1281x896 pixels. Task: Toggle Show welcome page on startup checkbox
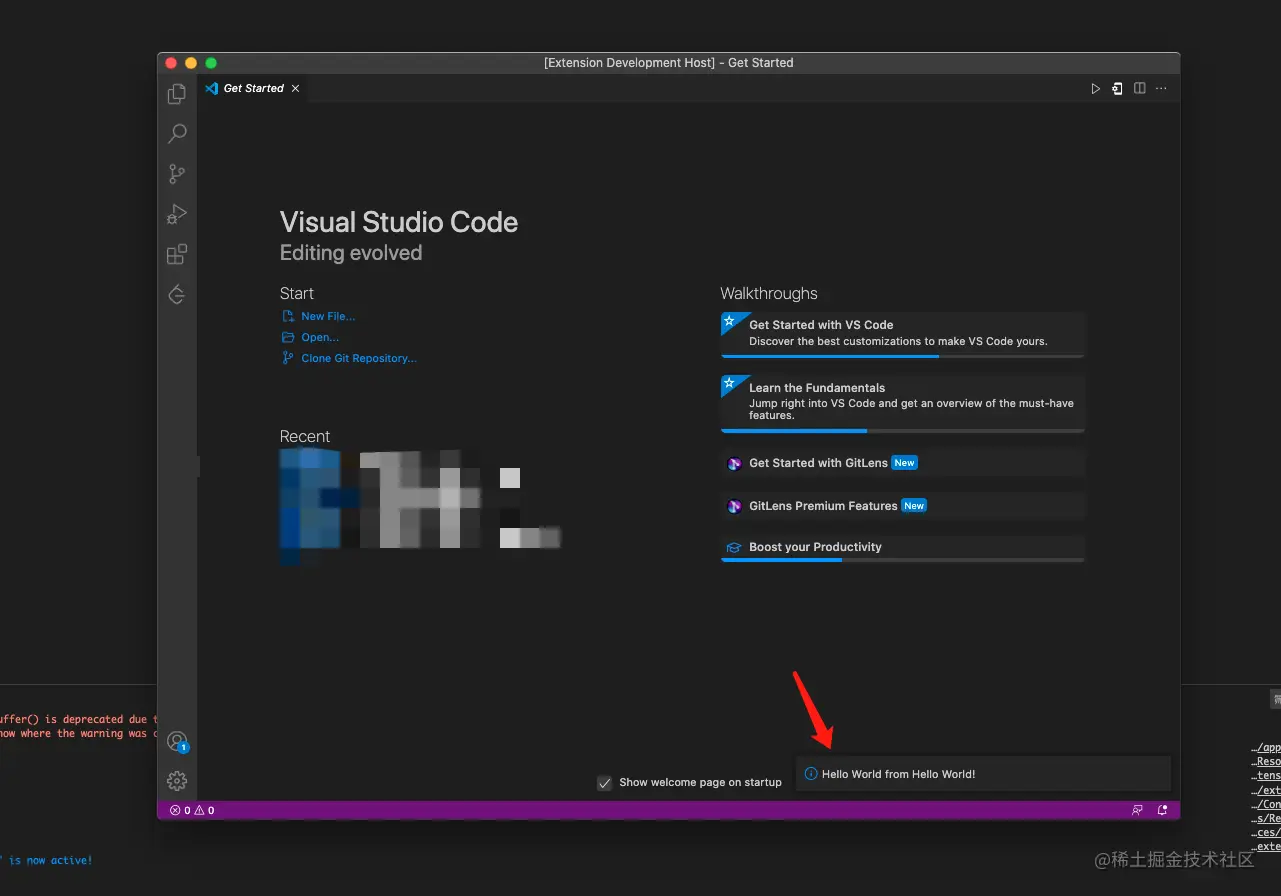pyautogui.click(x=604, y=783)
